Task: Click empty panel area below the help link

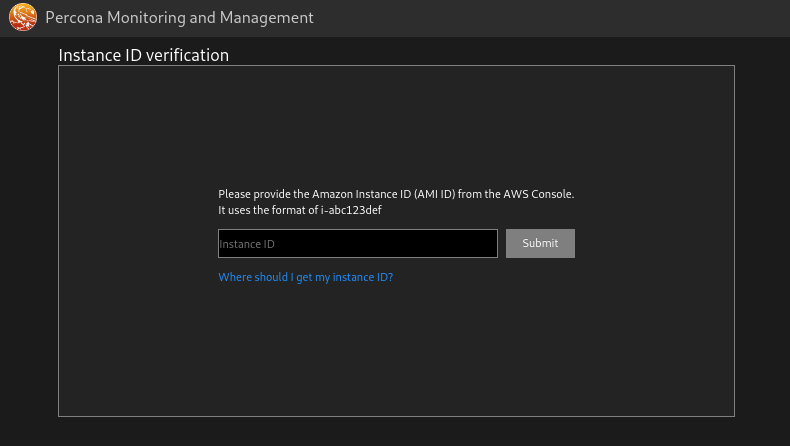Action: (396, 350)
